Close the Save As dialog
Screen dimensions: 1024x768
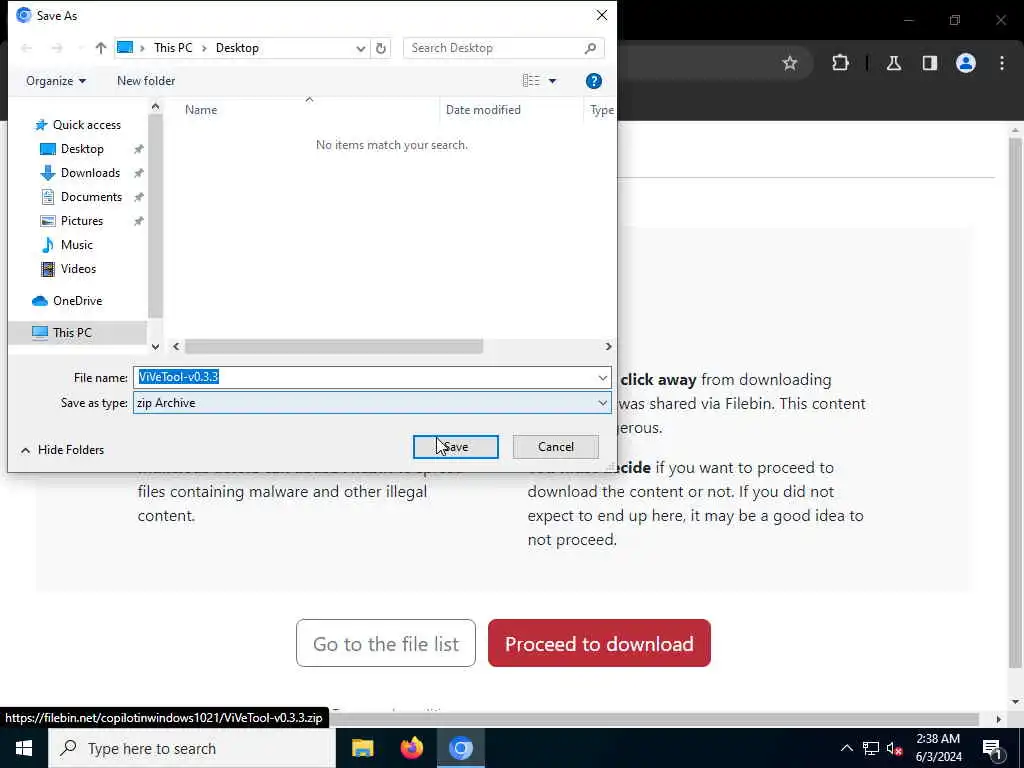[601, 15]
